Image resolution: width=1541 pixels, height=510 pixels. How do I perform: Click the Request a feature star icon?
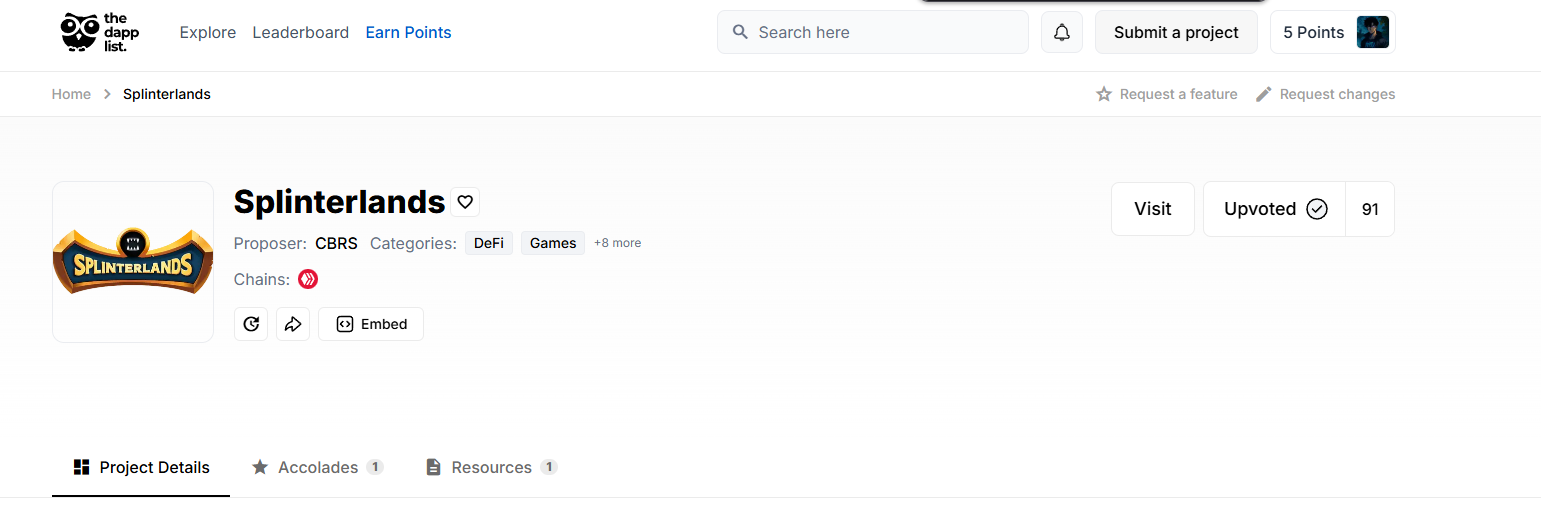point(1104,94)
